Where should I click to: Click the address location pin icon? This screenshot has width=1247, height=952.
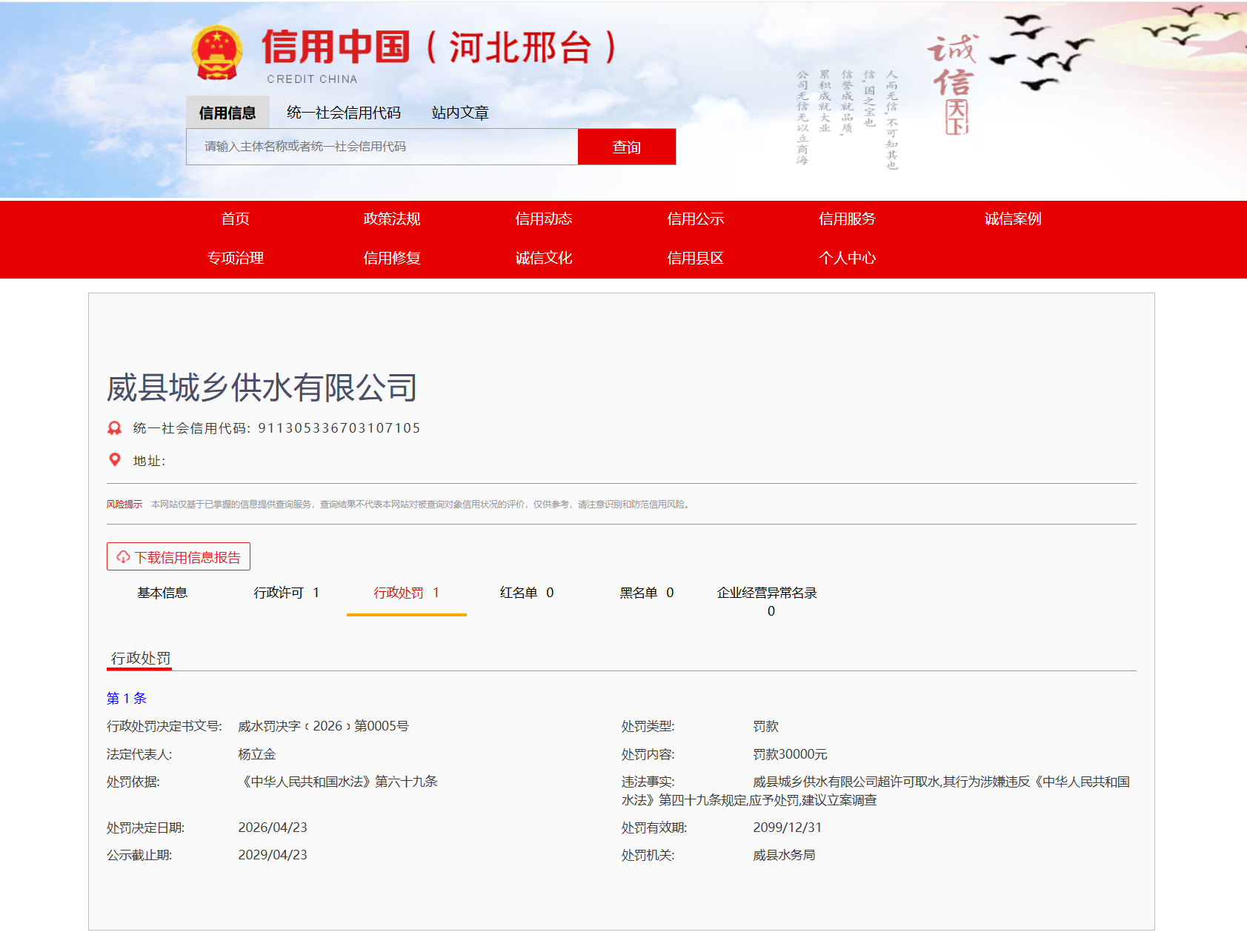[114, 460]
